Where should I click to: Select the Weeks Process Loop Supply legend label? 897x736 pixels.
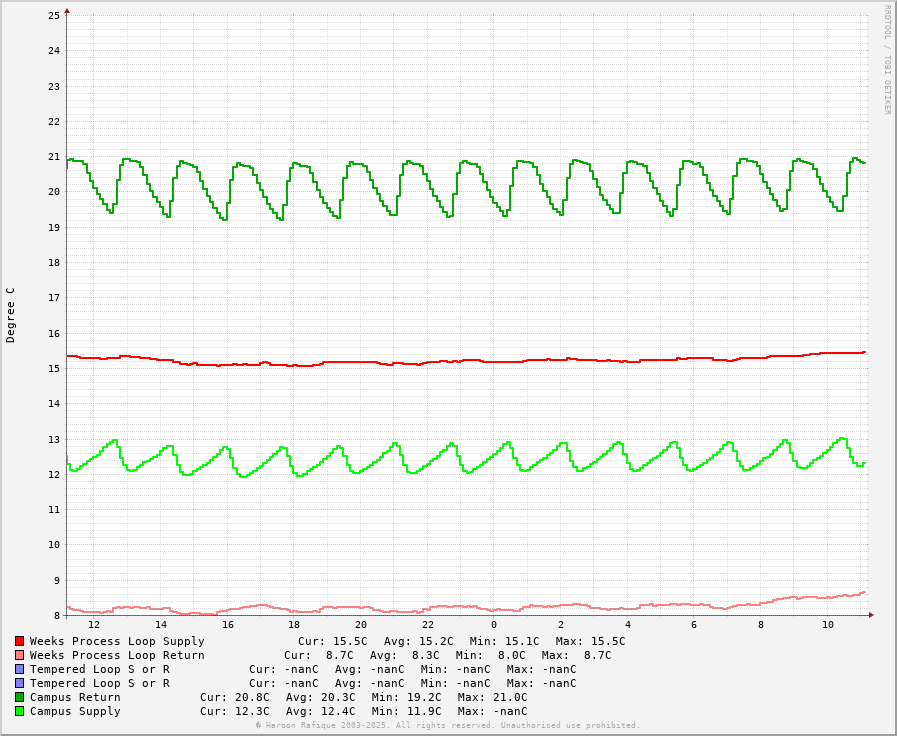117,641
